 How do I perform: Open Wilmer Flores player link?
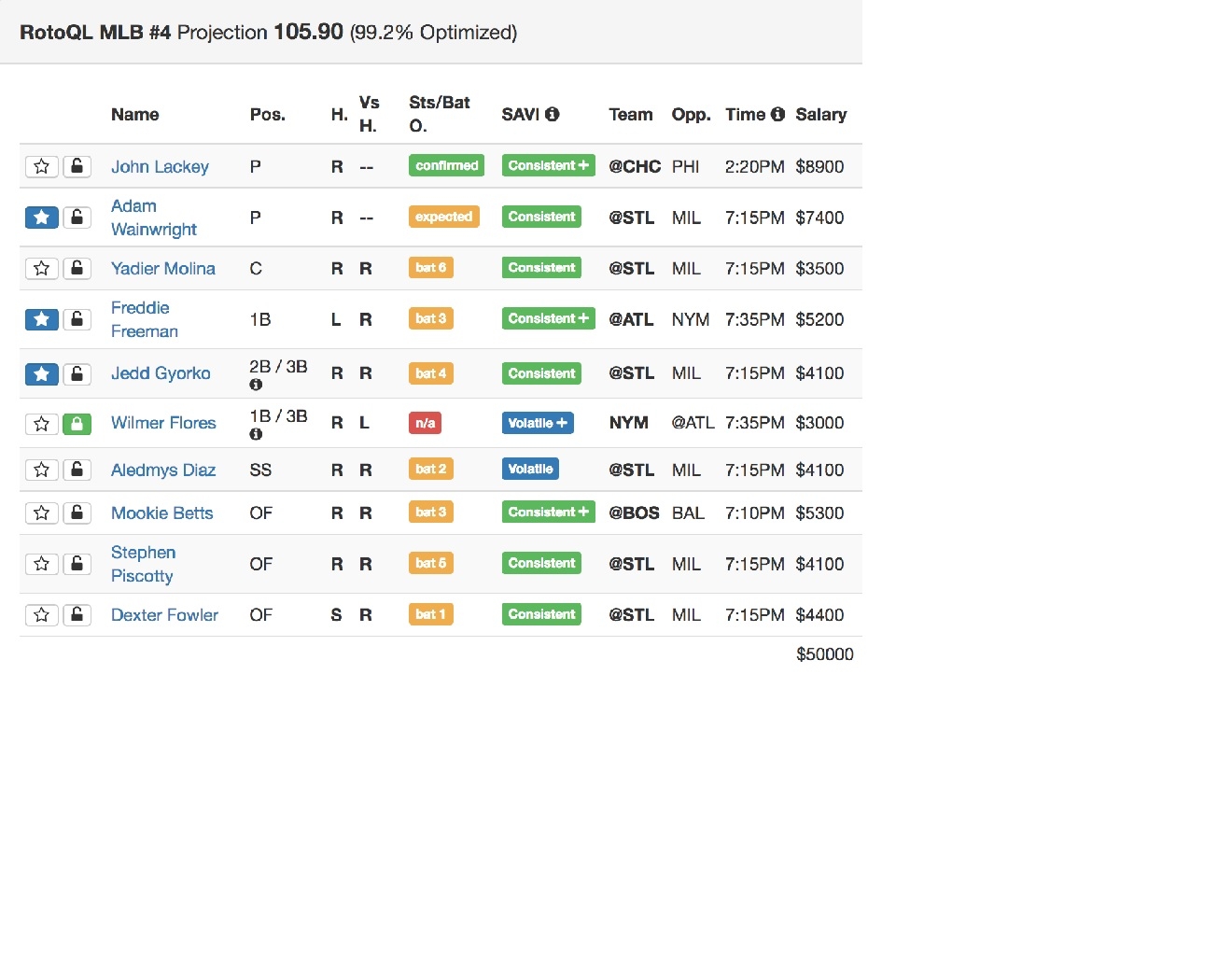click(x=163, y=423)
